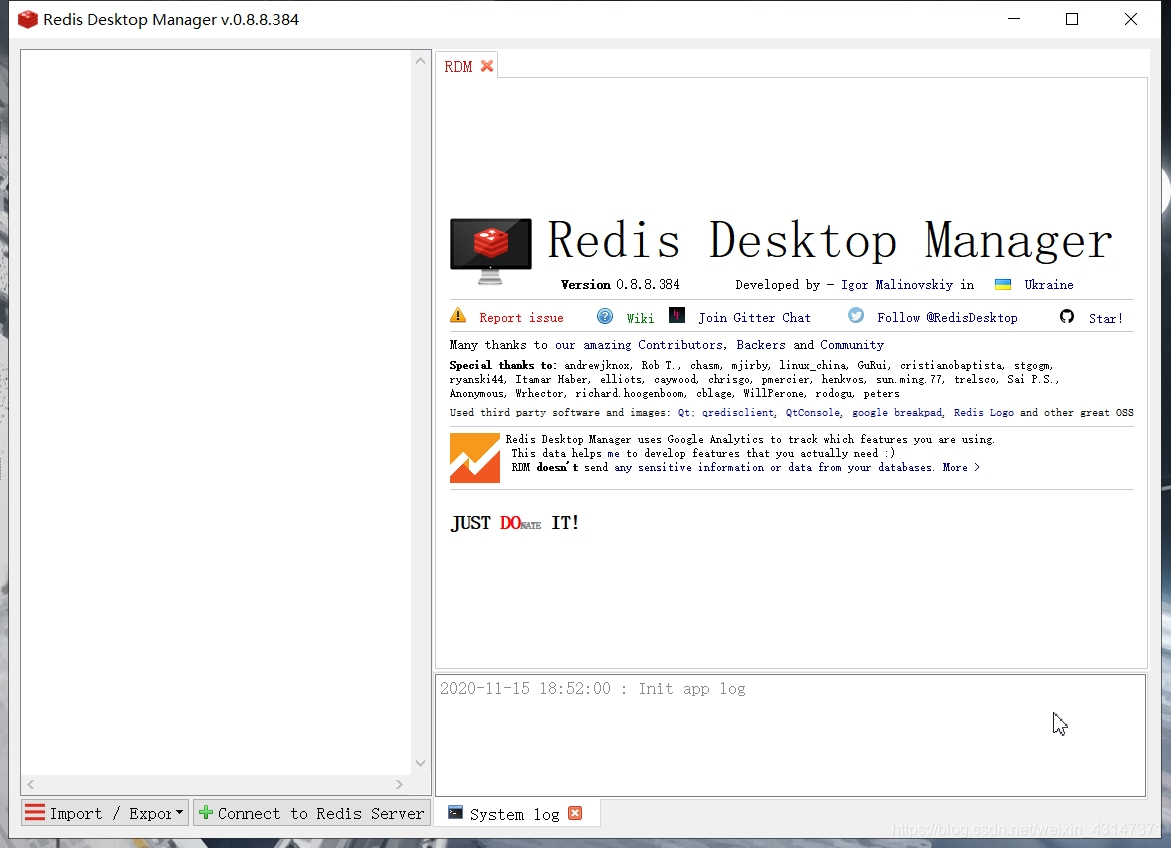1171x848 pixels.
Task: Click the GitHub octocat icon
Action: pyautogui.click(x=1066, y=317)
